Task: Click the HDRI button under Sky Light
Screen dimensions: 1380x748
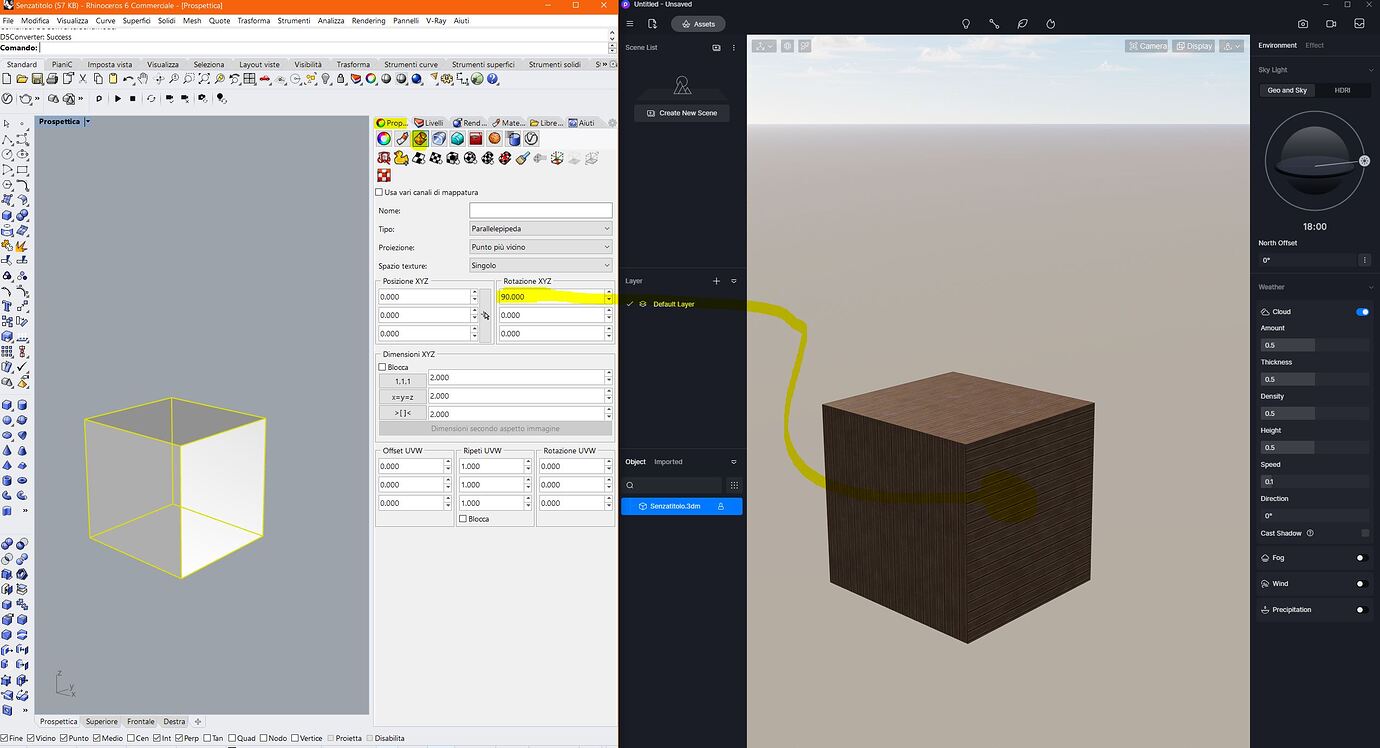Action: [1342, 90]
